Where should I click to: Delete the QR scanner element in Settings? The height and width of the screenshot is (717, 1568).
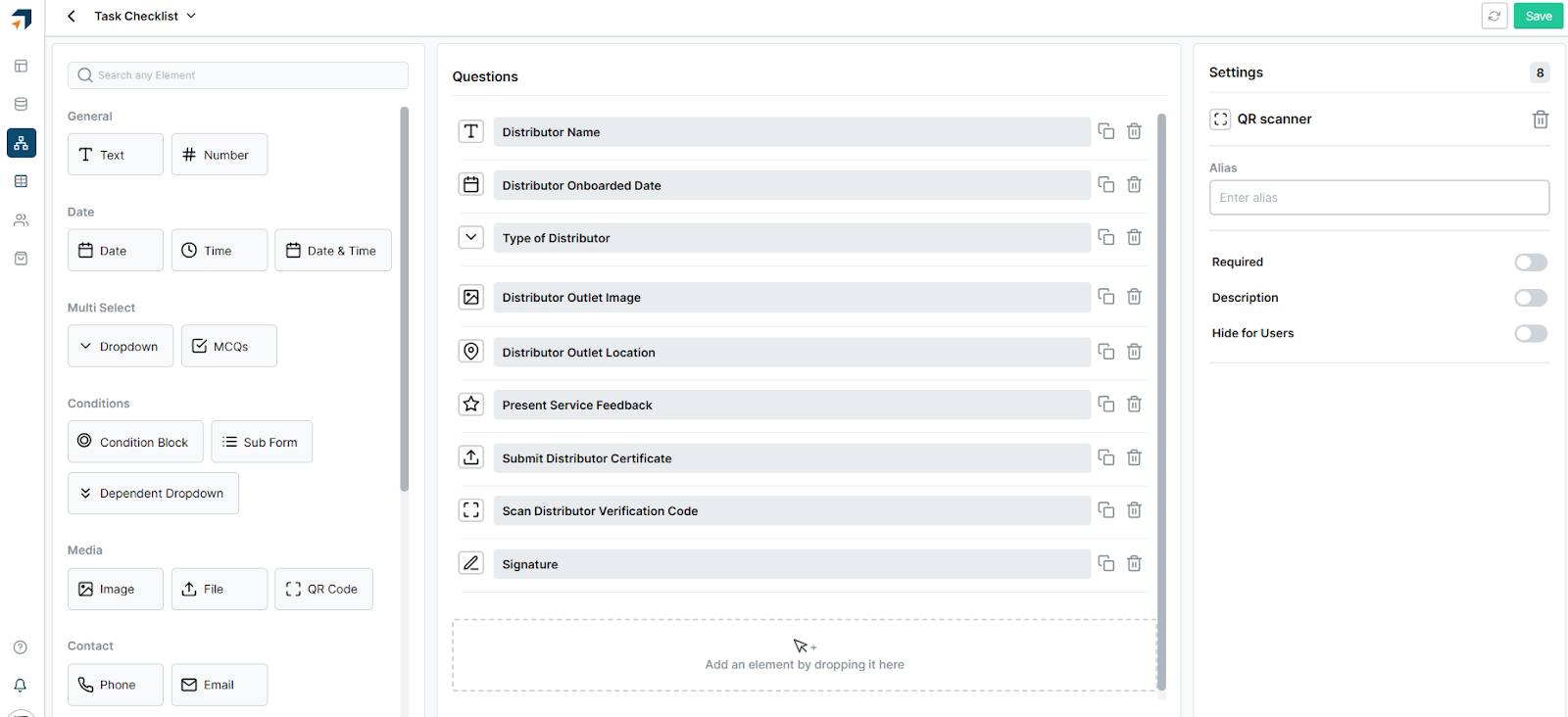pyautogui.click(x=1540, y=119)
